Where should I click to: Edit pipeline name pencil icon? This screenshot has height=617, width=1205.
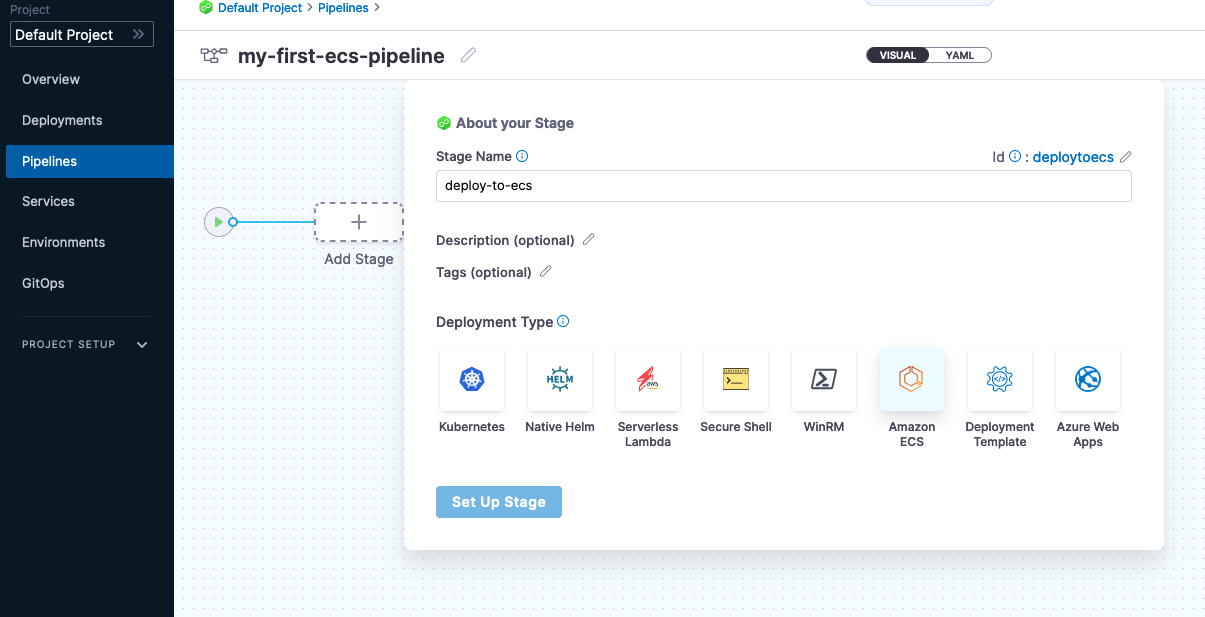468,56
